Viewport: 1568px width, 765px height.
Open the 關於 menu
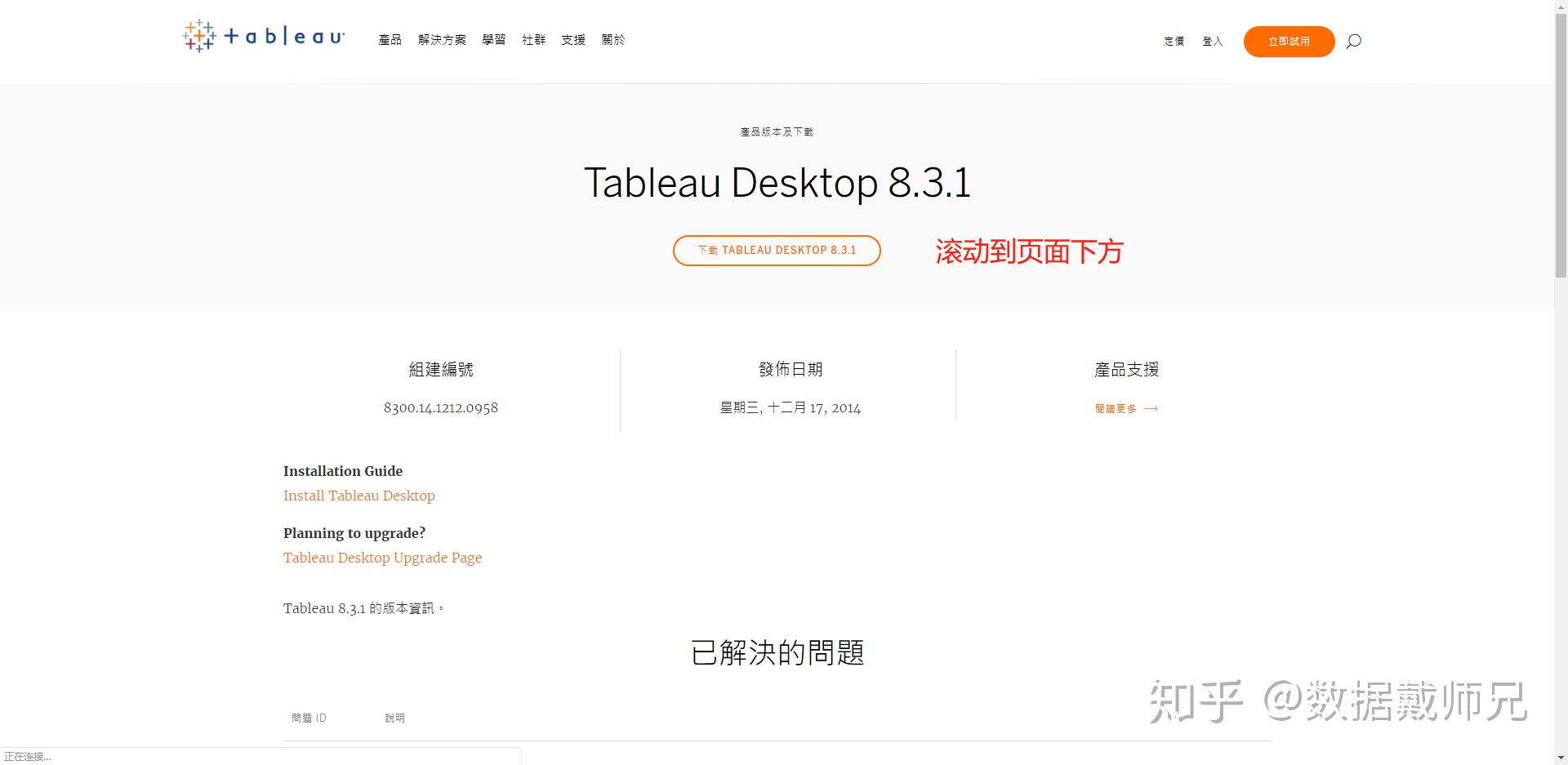click(613, 40)
